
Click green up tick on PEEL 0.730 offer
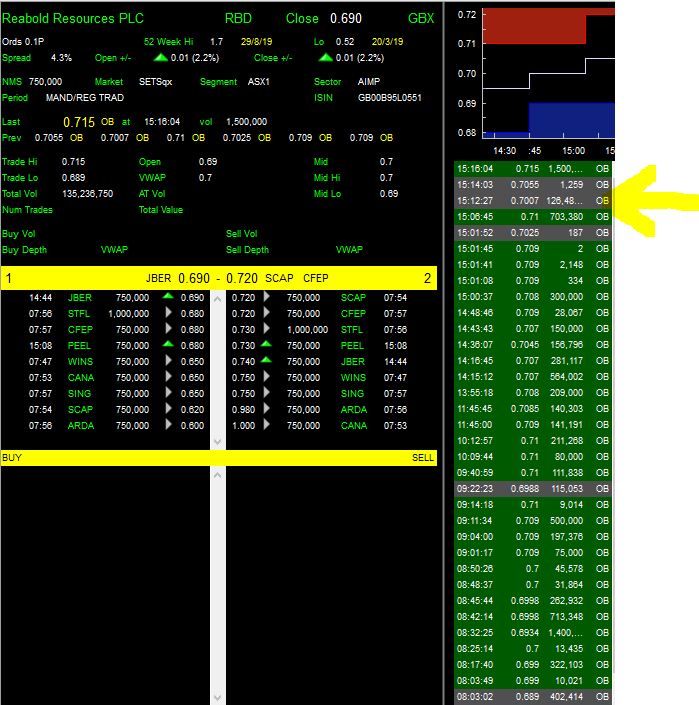pos(266,344)
